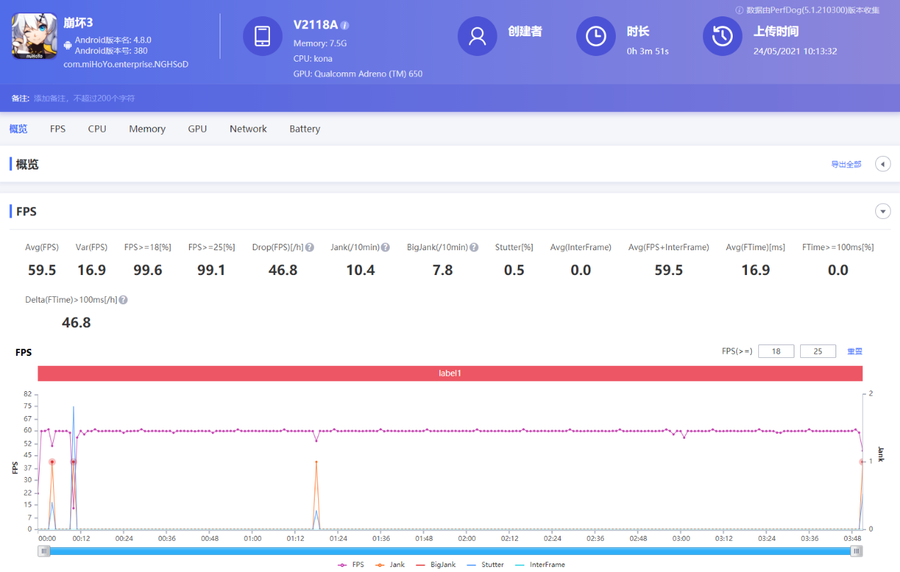Image resolution: width=900 pixels, height=572 pixels.
Task: Click the 重置 reset link
Action: click(854, 352)
